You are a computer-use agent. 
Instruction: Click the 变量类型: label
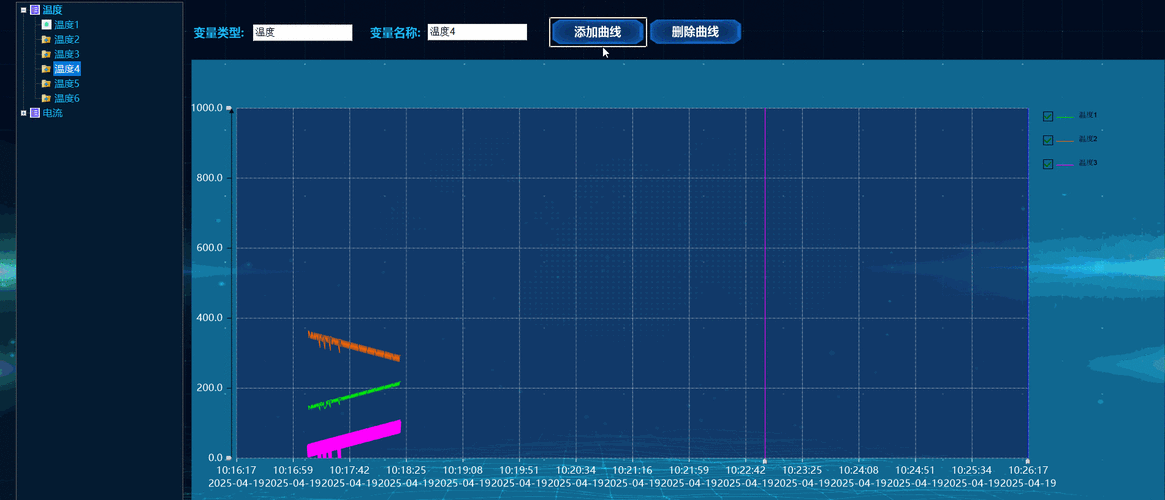click(218, 33)
